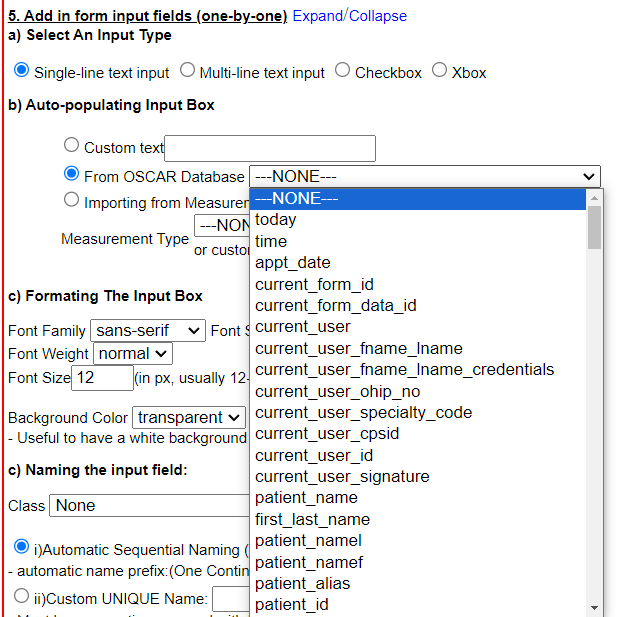This screenshot has height=617, width=622.
Task: Click the Custom text input field
Action: tap(270, 148)
